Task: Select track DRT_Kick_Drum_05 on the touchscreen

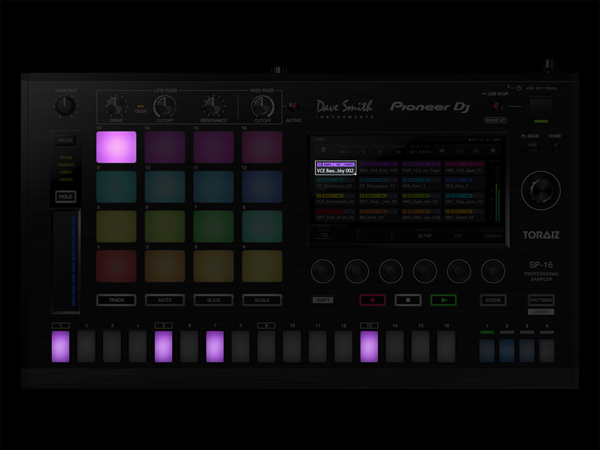Action: (x=336, y=215)
